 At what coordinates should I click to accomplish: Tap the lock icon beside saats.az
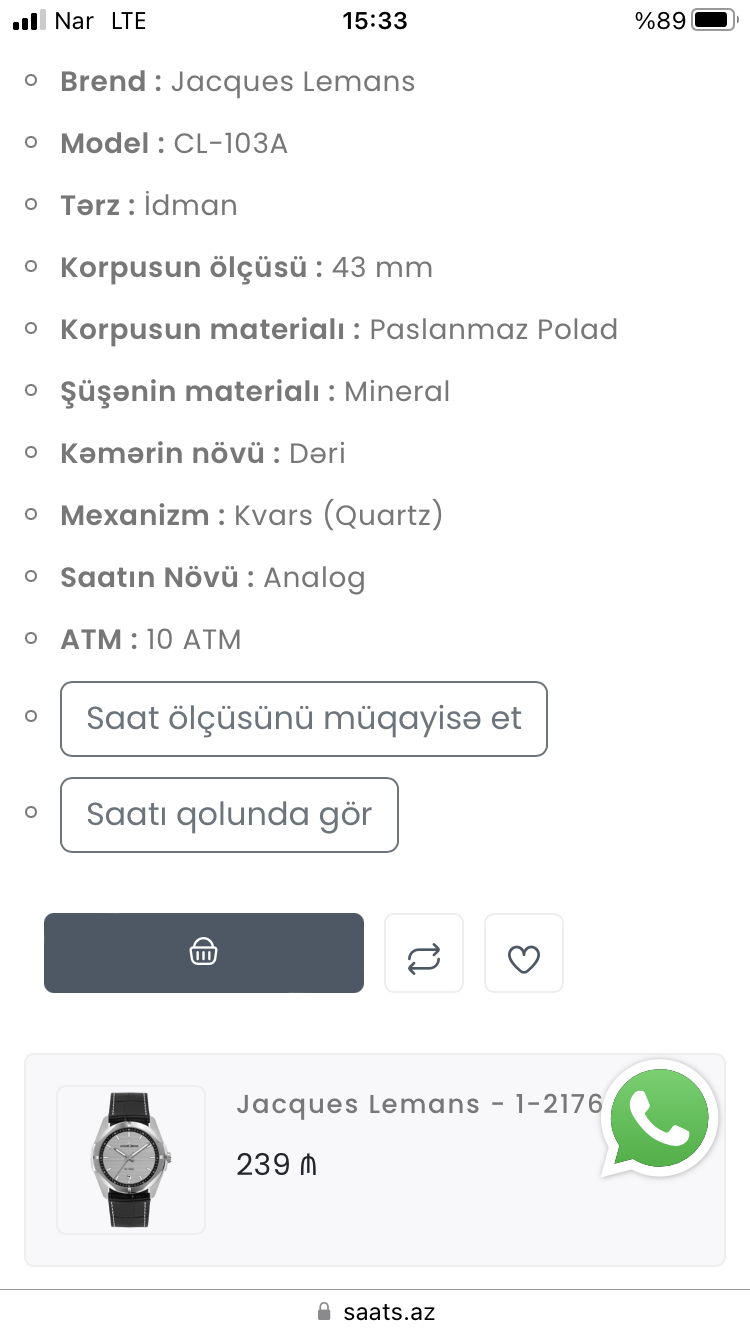click(x=323, y=1311)
